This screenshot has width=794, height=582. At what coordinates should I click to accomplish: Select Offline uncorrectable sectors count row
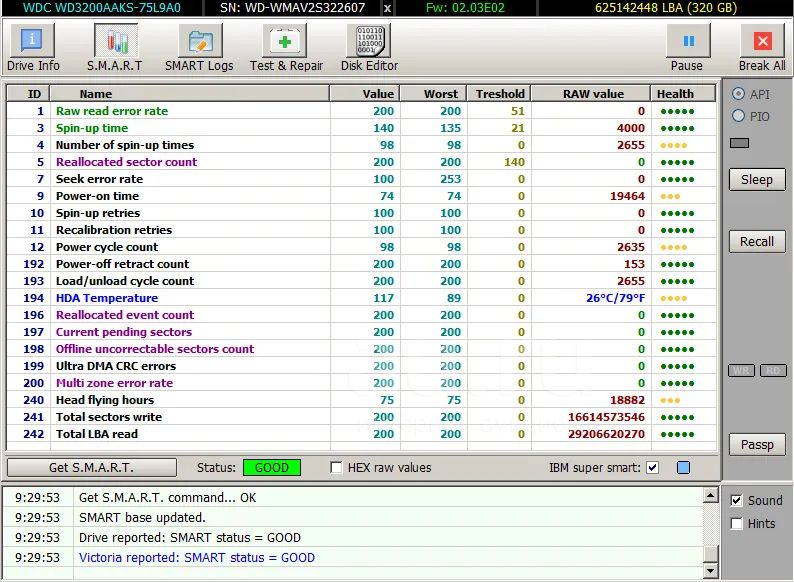[362, 348]
